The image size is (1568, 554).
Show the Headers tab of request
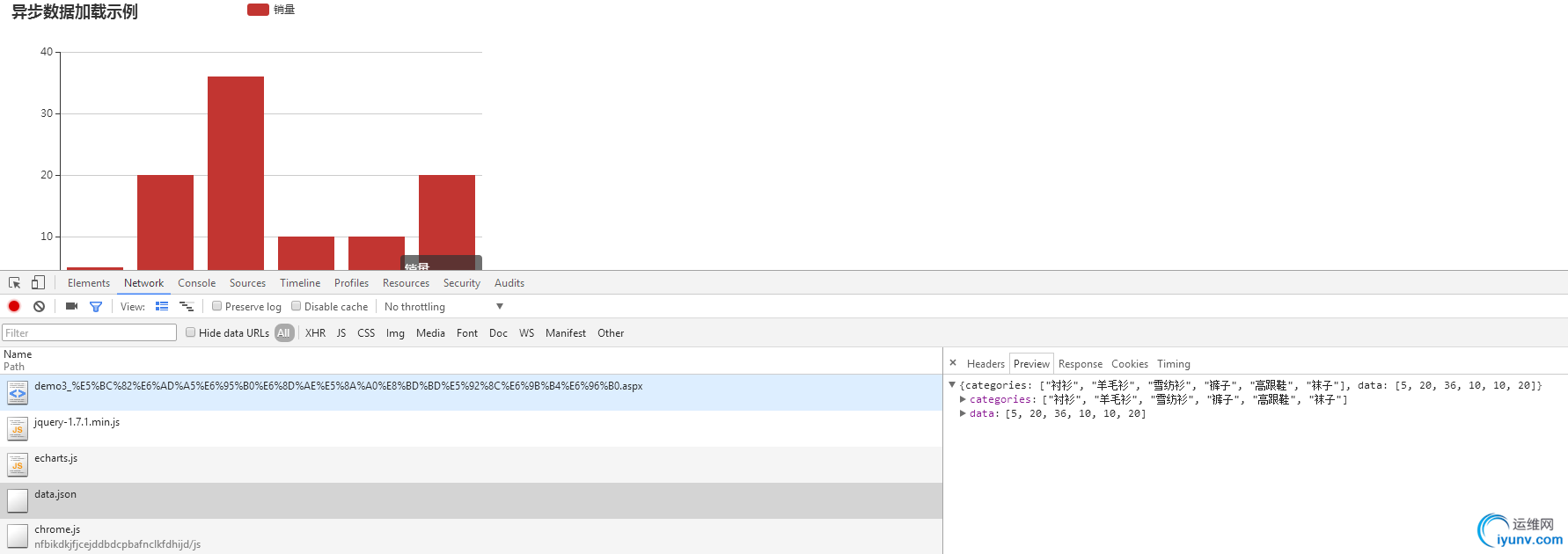(985, 364)
